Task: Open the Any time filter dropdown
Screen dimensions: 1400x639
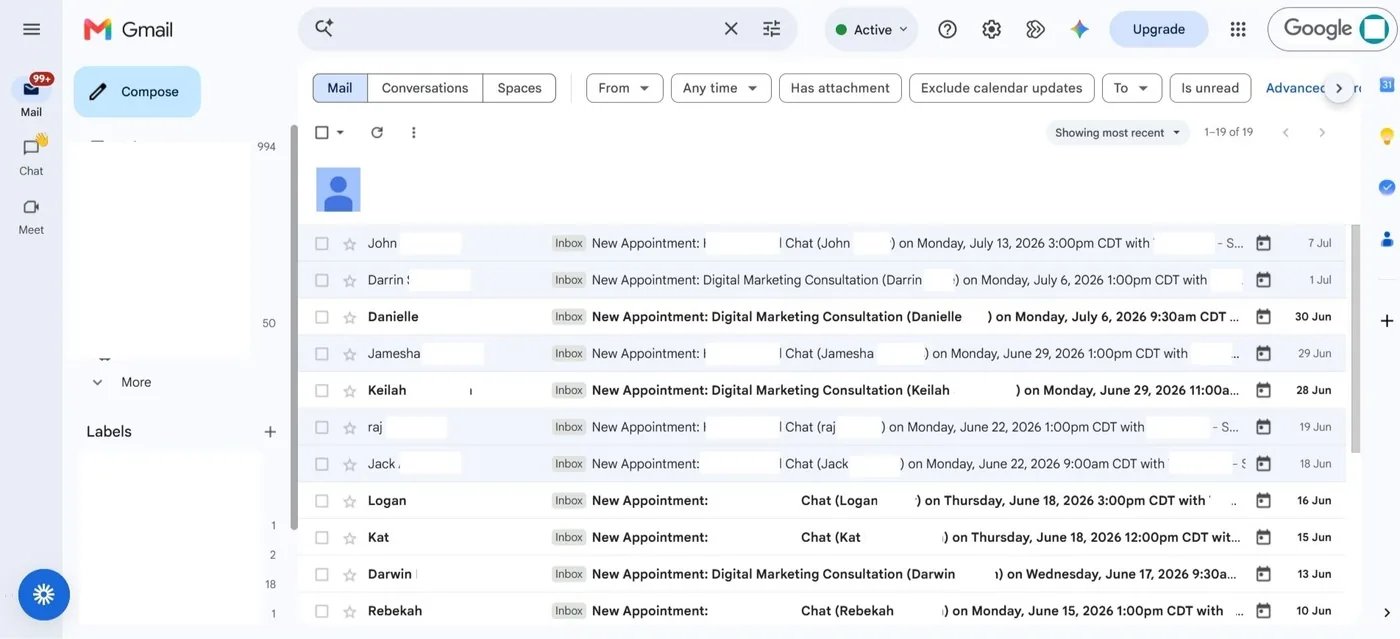Action: [721, 88]
